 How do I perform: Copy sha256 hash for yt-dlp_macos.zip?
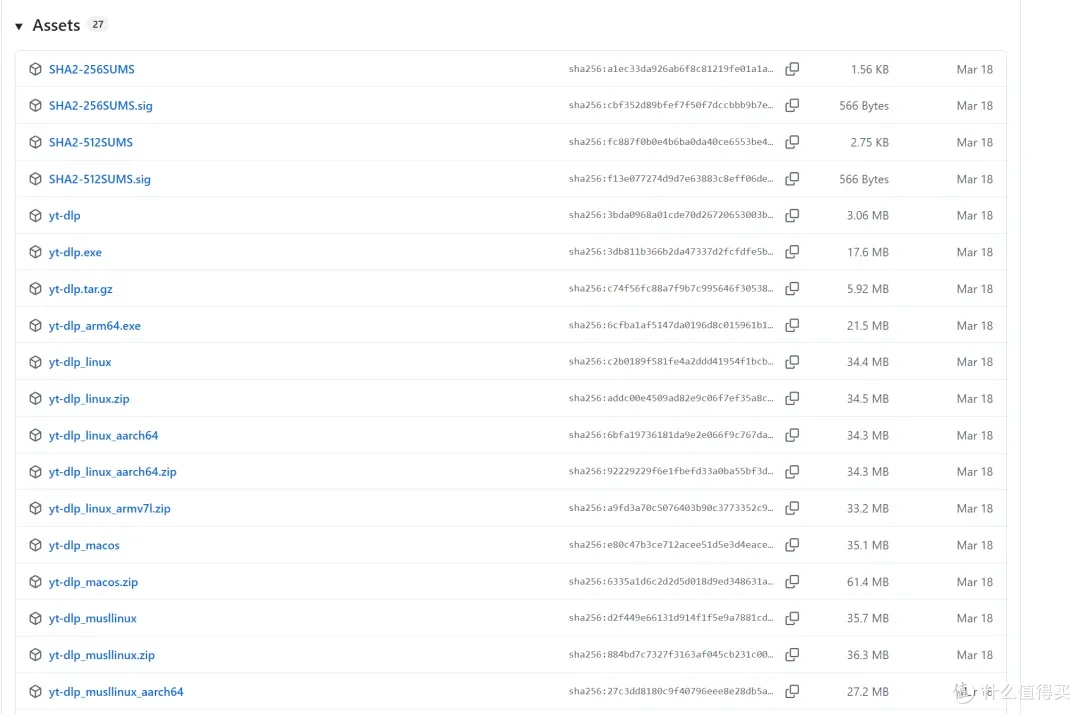(x=792, y=582)
